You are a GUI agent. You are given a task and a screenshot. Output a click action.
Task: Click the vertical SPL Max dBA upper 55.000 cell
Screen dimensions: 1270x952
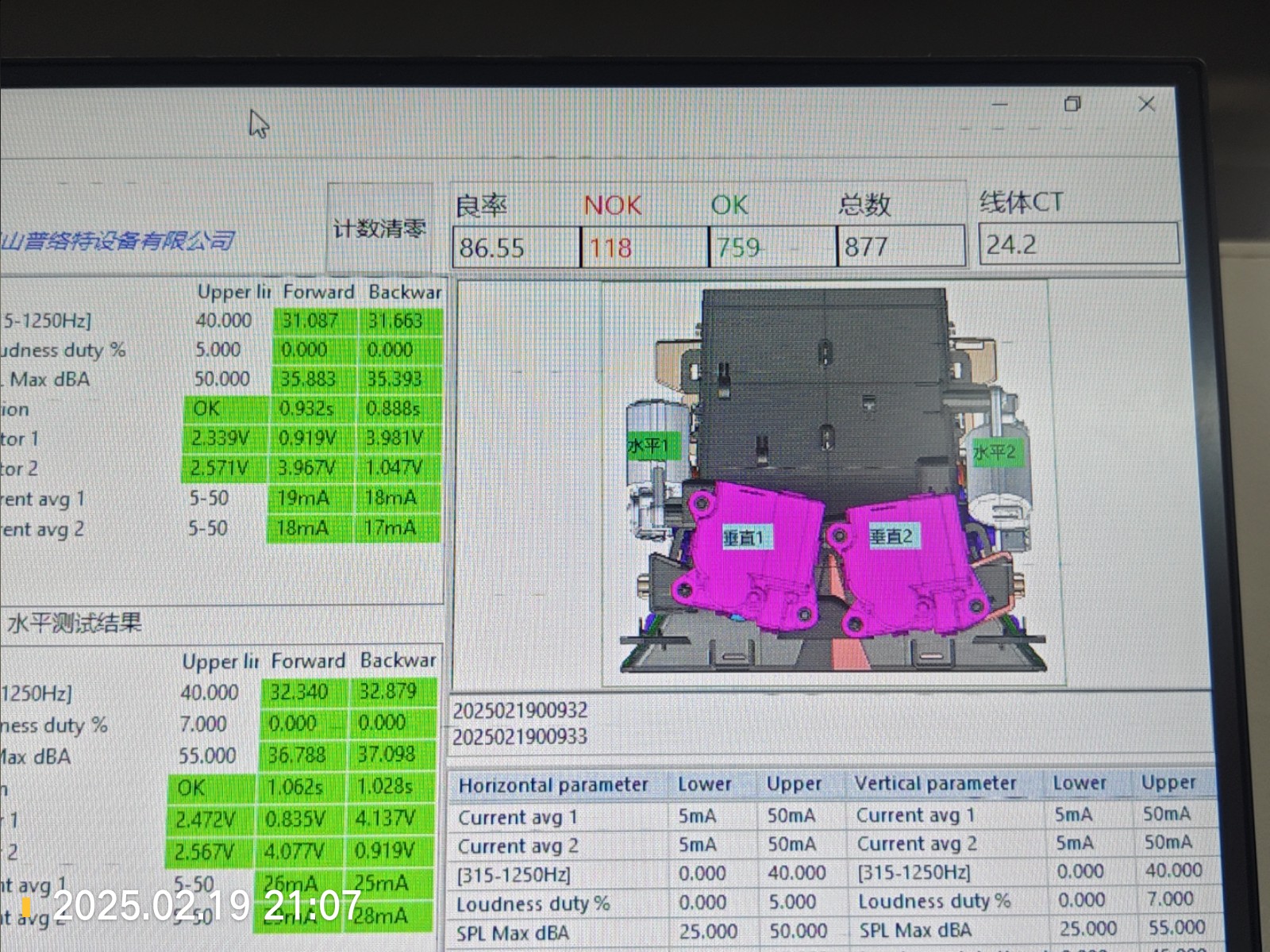click(1176, 927)
